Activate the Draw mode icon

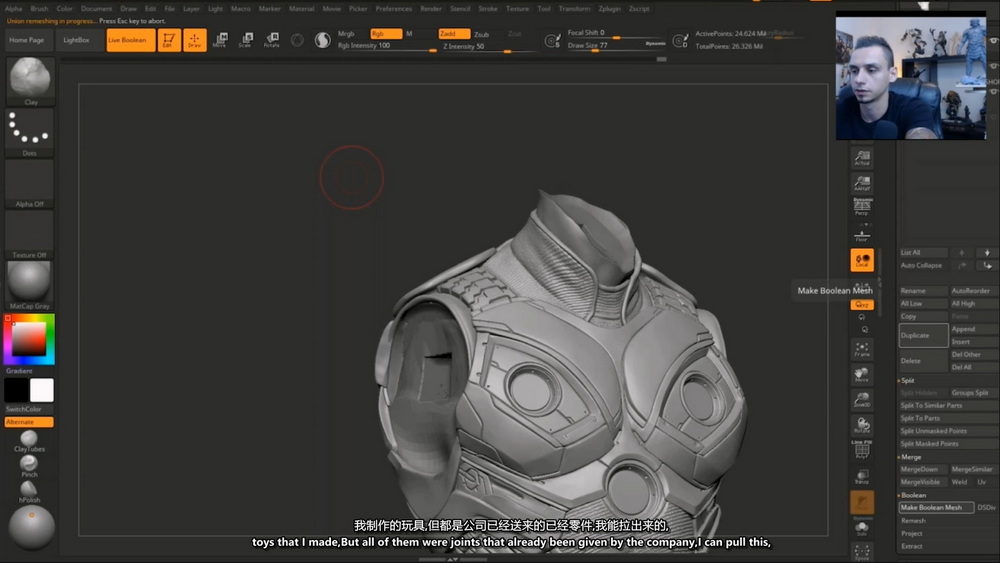pyautogui.click(x=195, y=40)
